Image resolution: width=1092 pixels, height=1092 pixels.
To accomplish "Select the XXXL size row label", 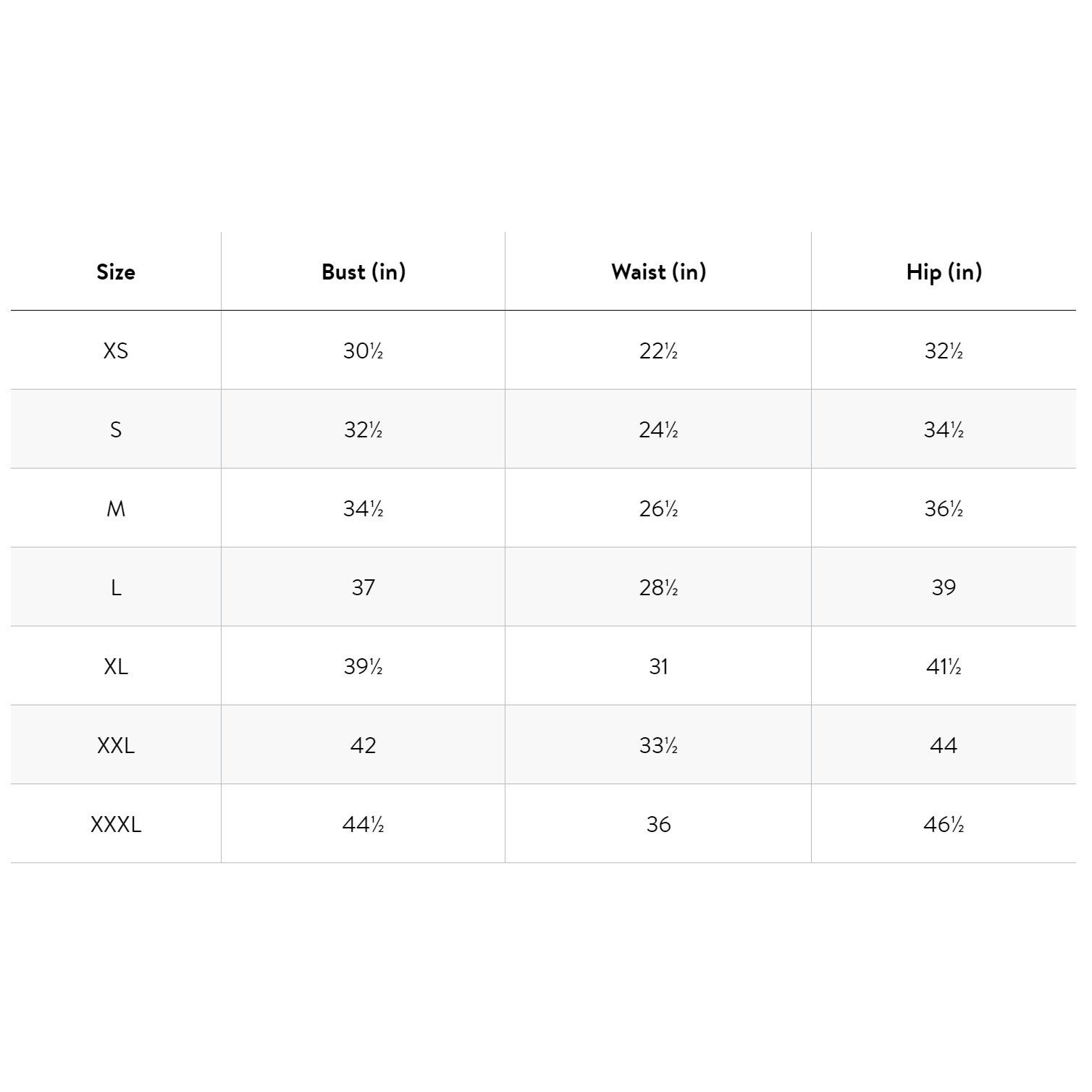I will (x=116, y=824).
